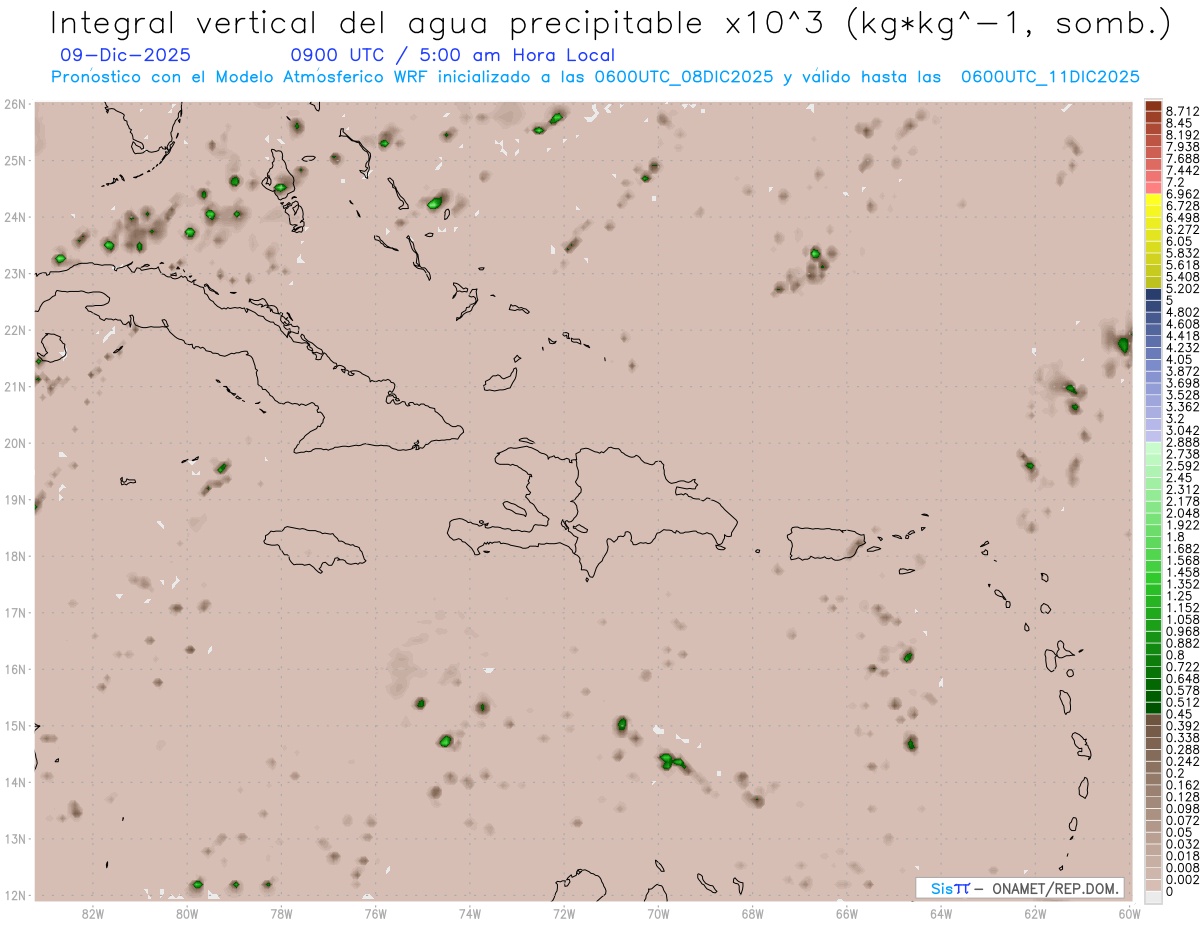This screenshot has width=1200, height=927.
Task: Click the '64W' longitude label
Action: pos(941,912)
